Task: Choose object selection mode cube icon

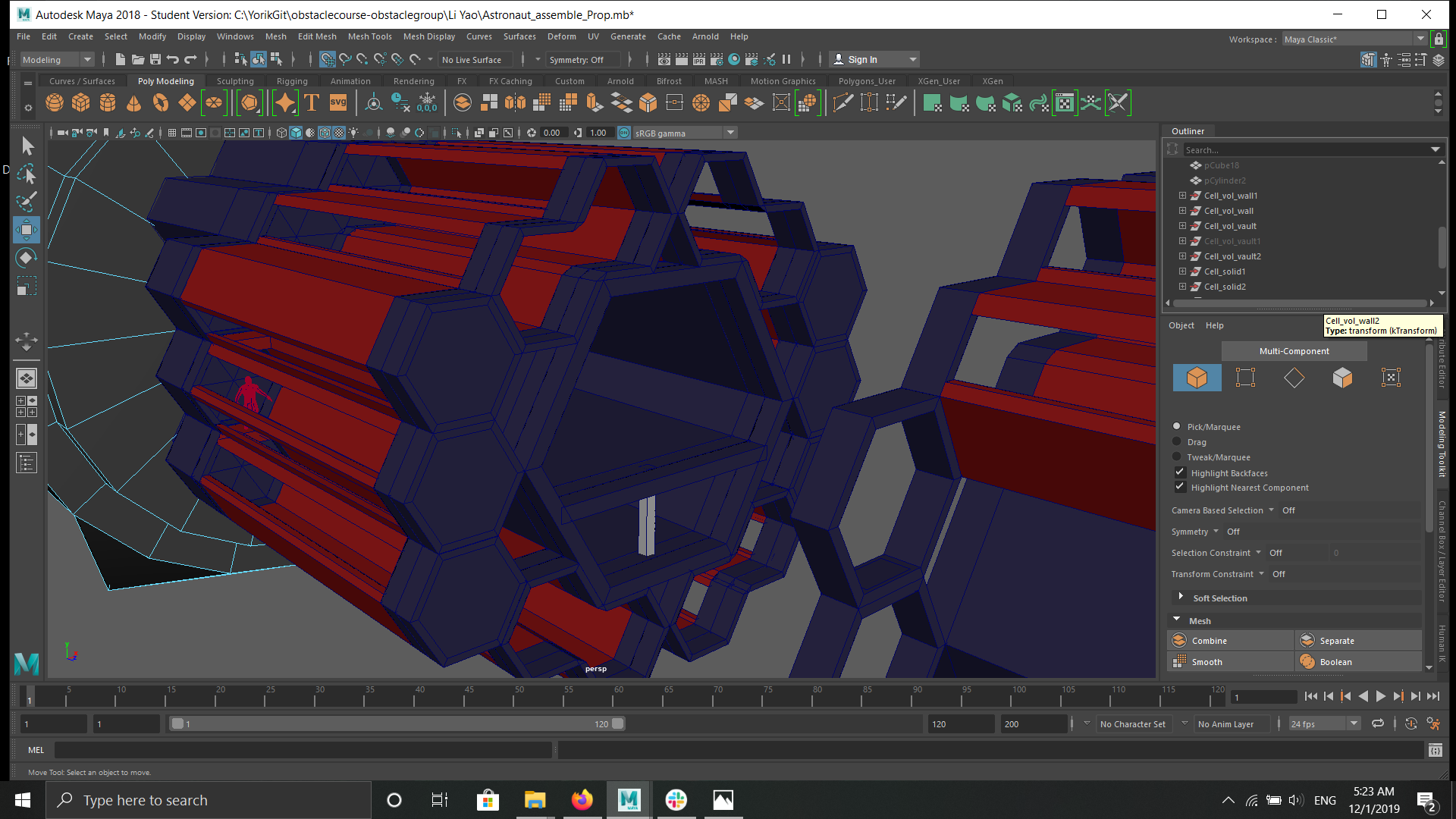Action: 1197,378
